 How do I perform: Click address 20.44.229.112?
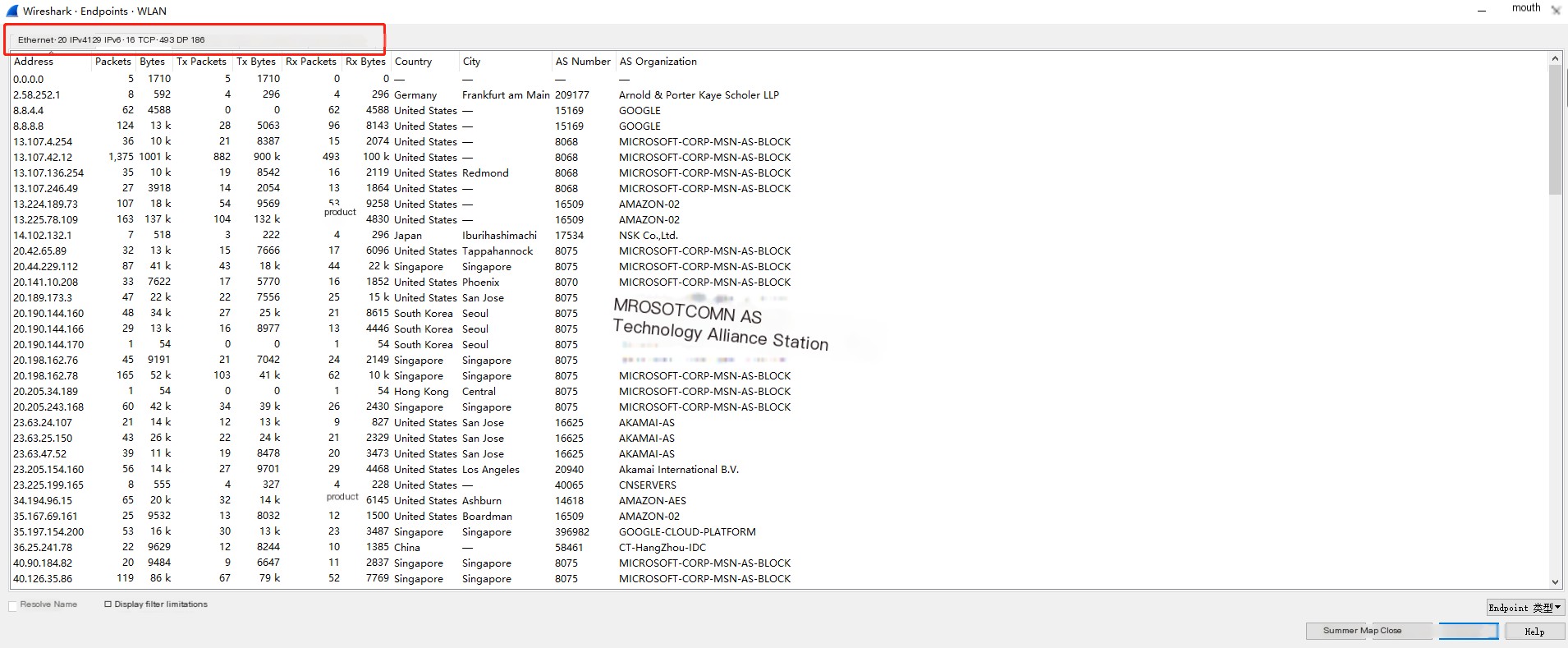coord(46,266)
